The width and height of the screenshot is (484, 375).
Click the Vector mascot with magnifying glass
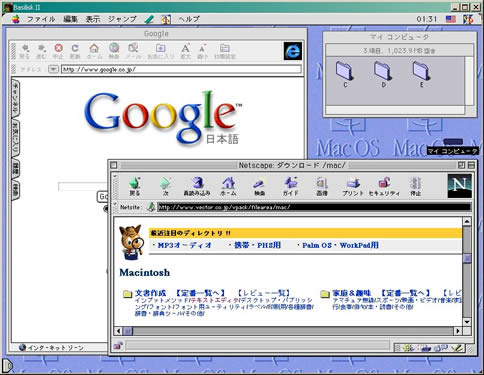point(133,242)
